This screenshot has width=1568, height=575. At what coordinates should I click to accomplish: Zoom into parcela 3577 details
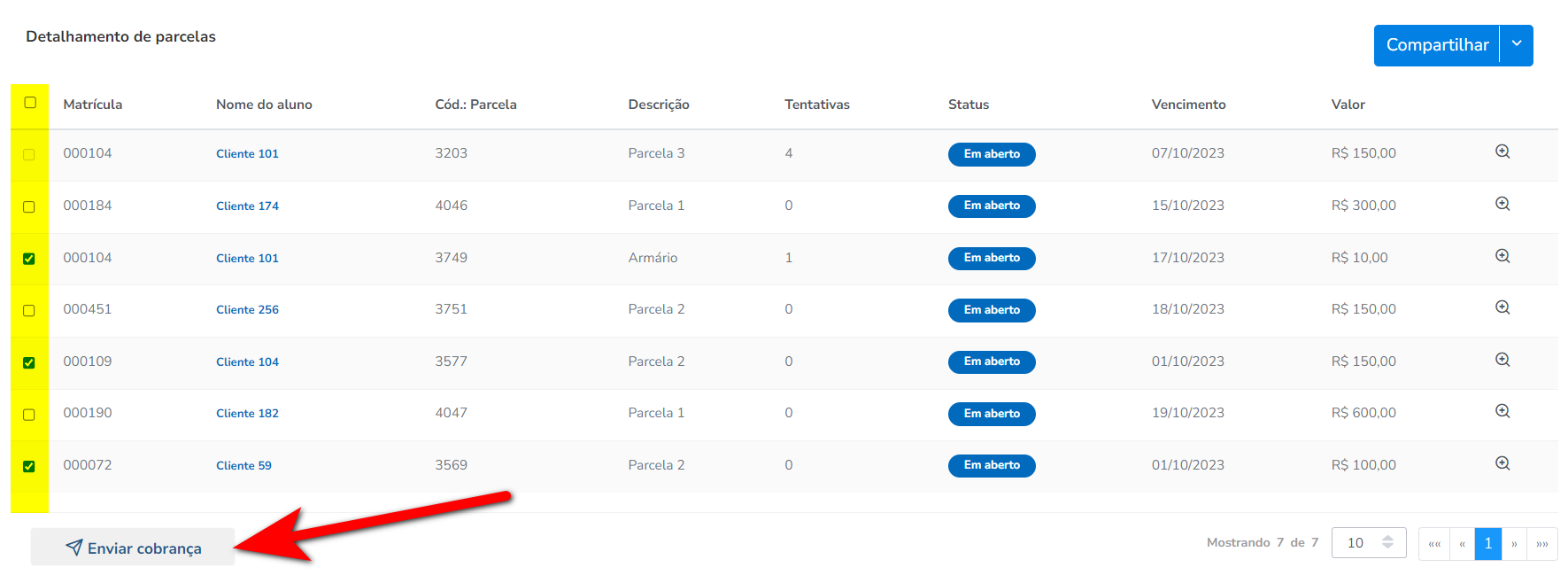(1502, 360)
